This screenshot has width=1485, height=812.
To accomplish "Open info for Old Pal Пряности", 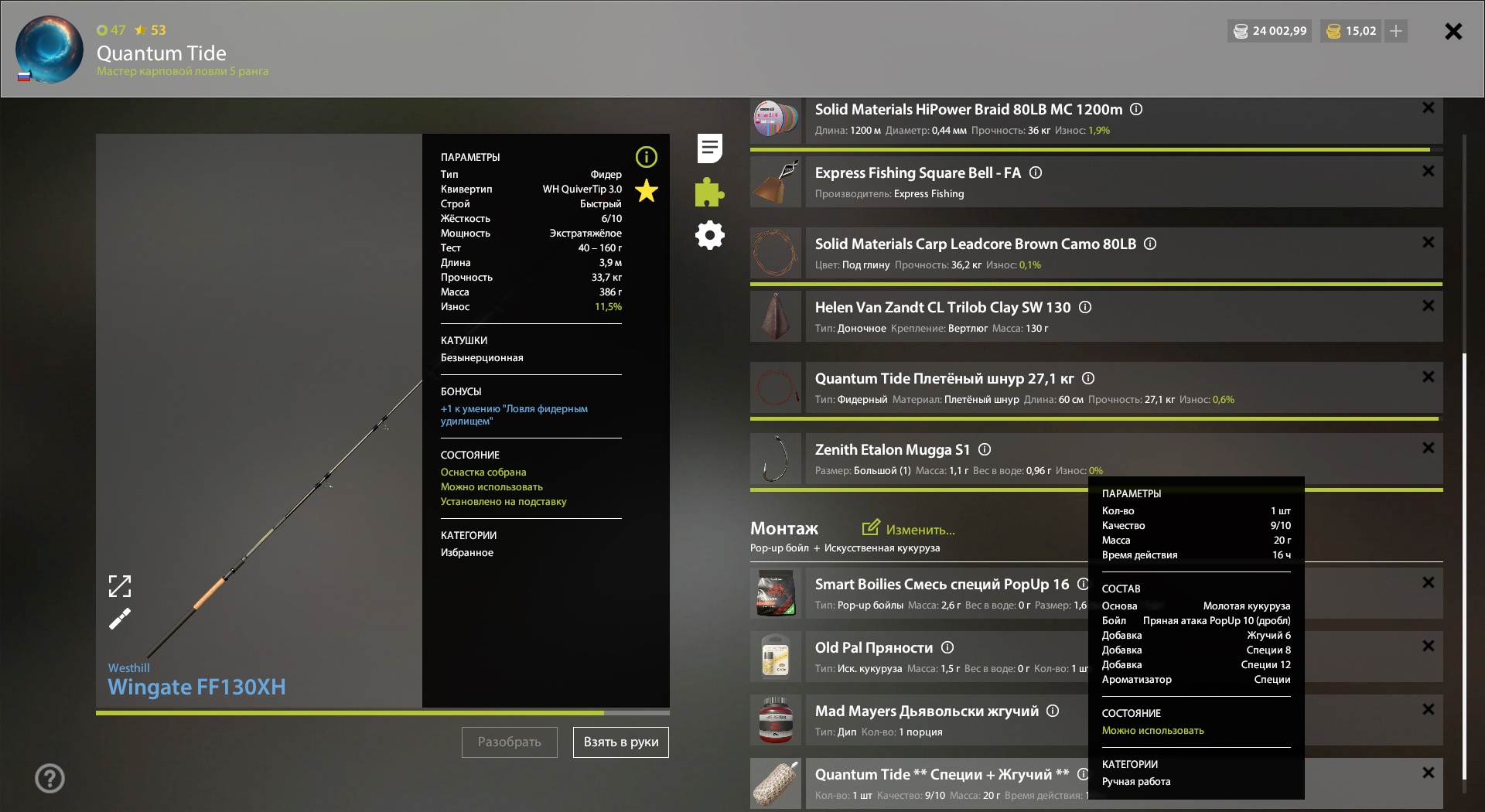I will (x=947, y=648).
